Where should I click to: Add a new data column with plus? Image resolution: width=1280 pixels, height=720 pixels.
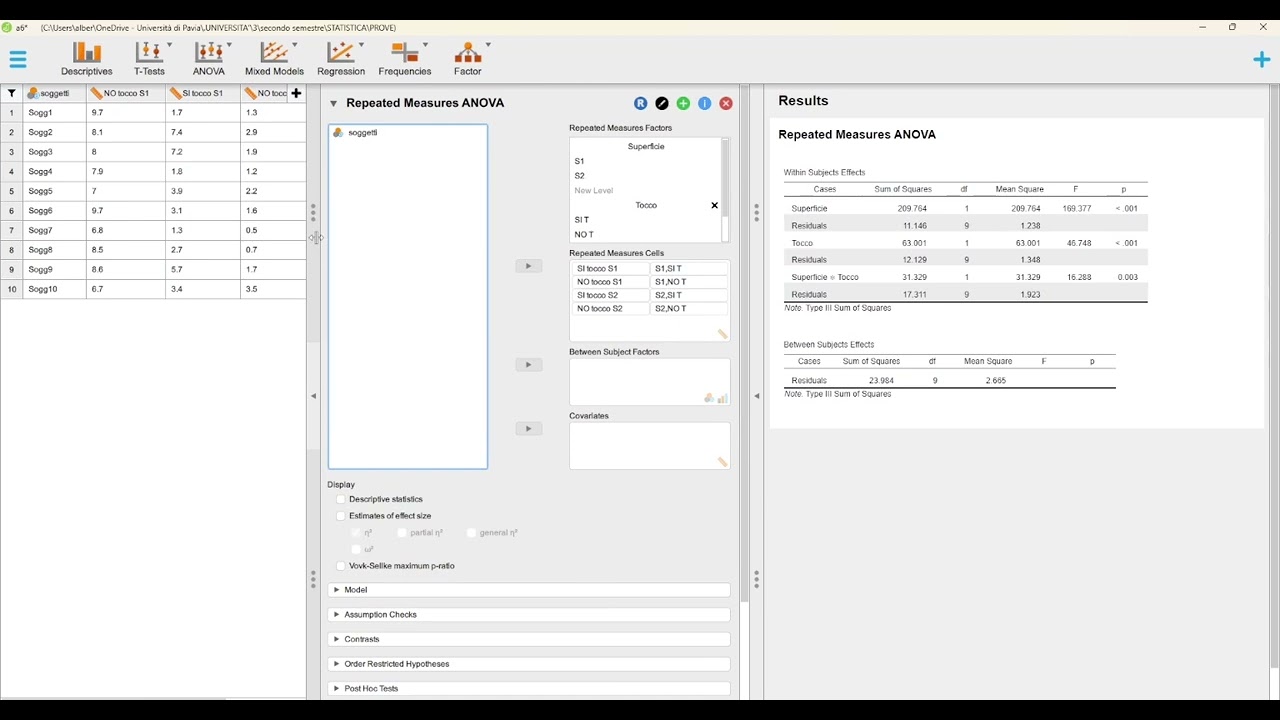(x=296, y=93)
